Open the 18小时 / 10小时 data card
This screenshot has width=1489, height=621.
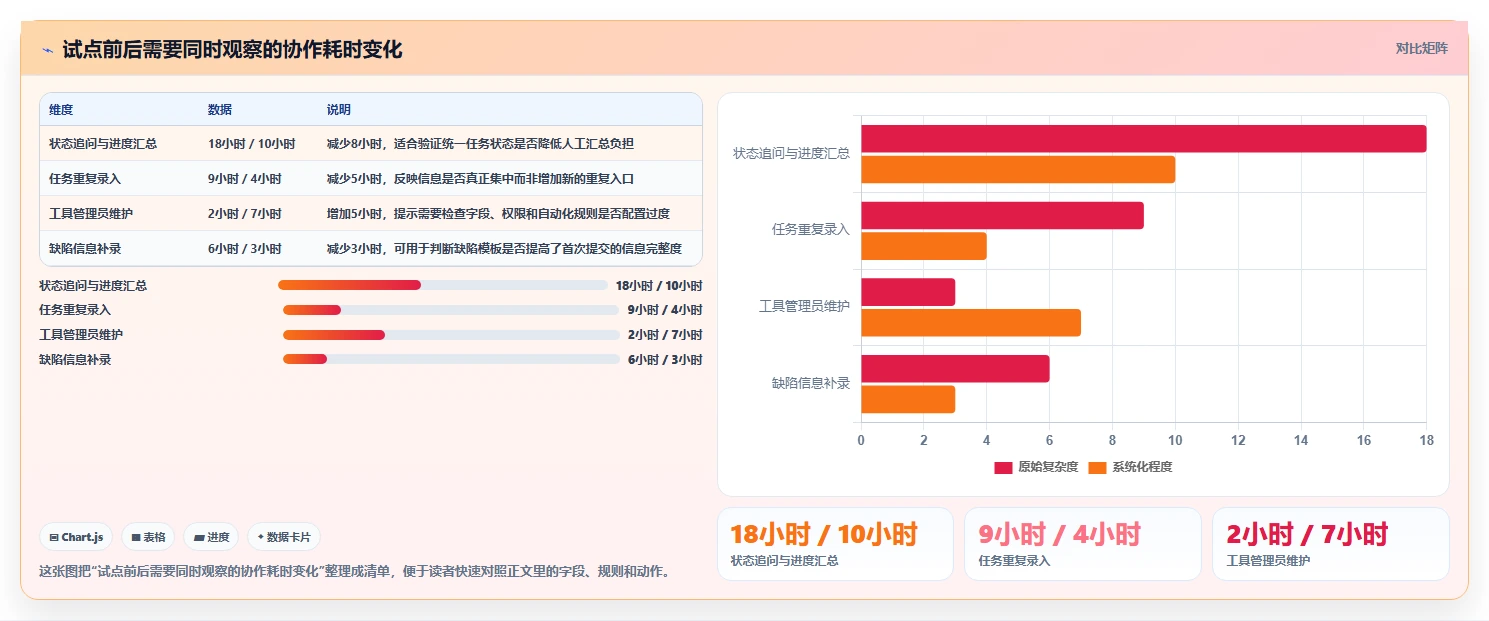(835, 544)
